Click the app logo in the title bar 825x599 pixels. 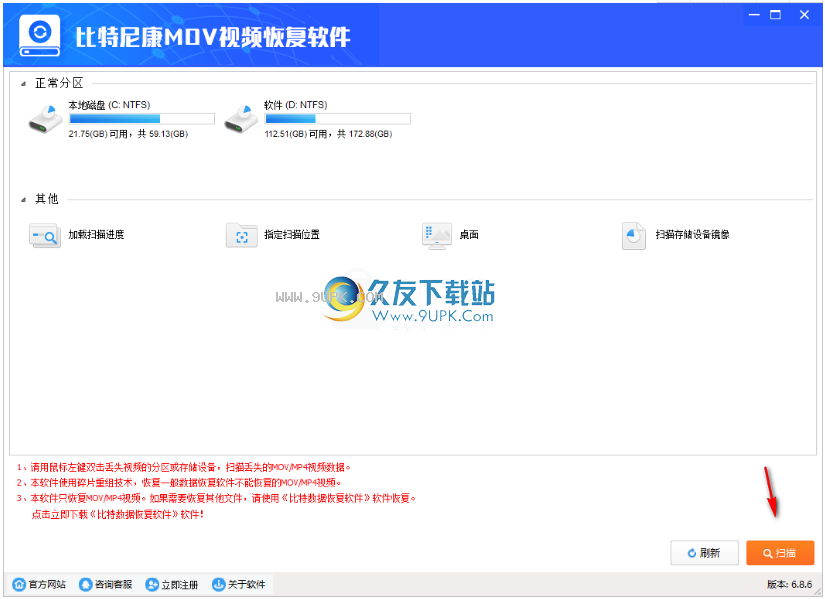tap(40, 36)
